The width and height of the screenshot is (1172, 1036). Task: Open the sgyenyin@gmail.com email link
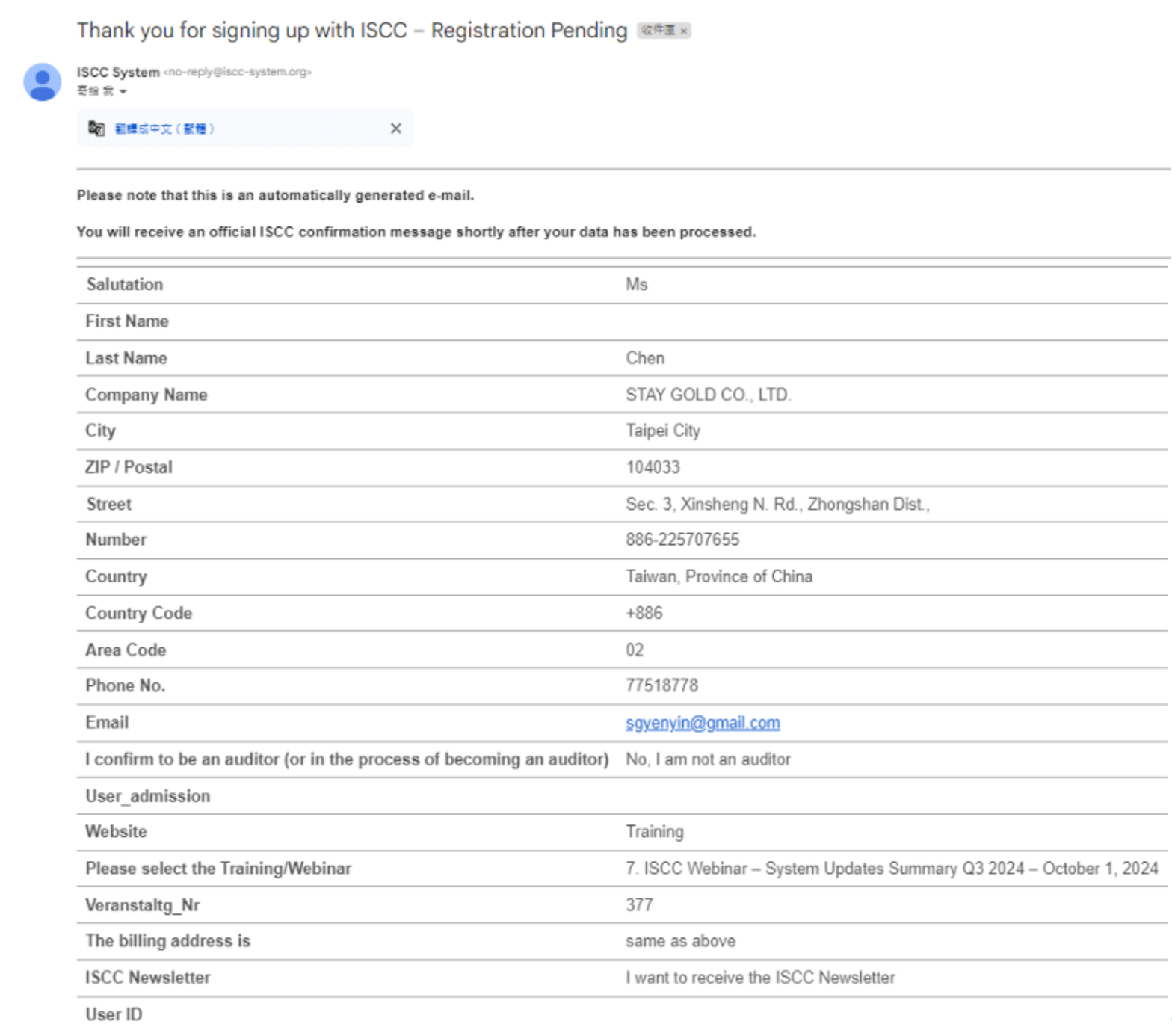pos(703,723)
